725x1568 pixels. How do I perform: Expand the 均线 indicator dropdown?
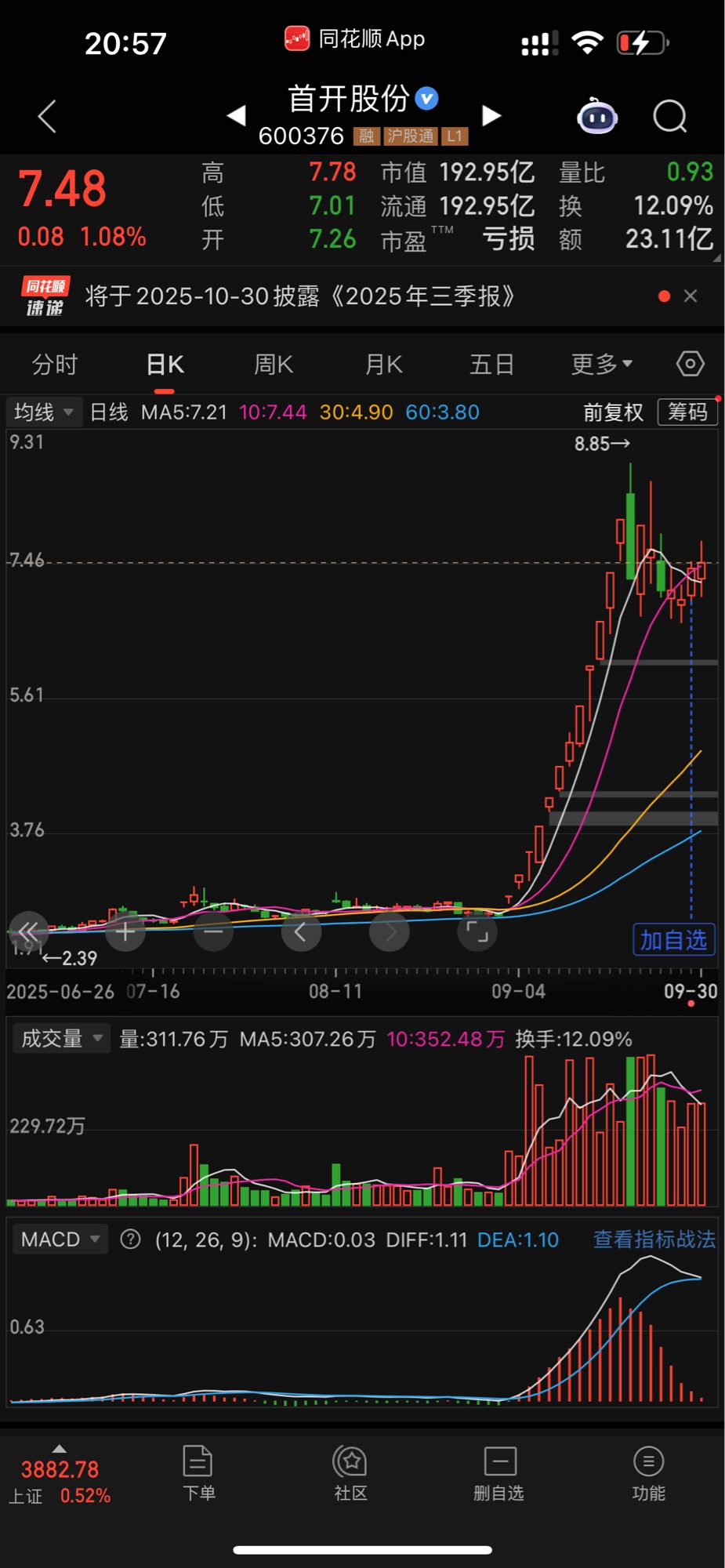click(x=44, y=412)
